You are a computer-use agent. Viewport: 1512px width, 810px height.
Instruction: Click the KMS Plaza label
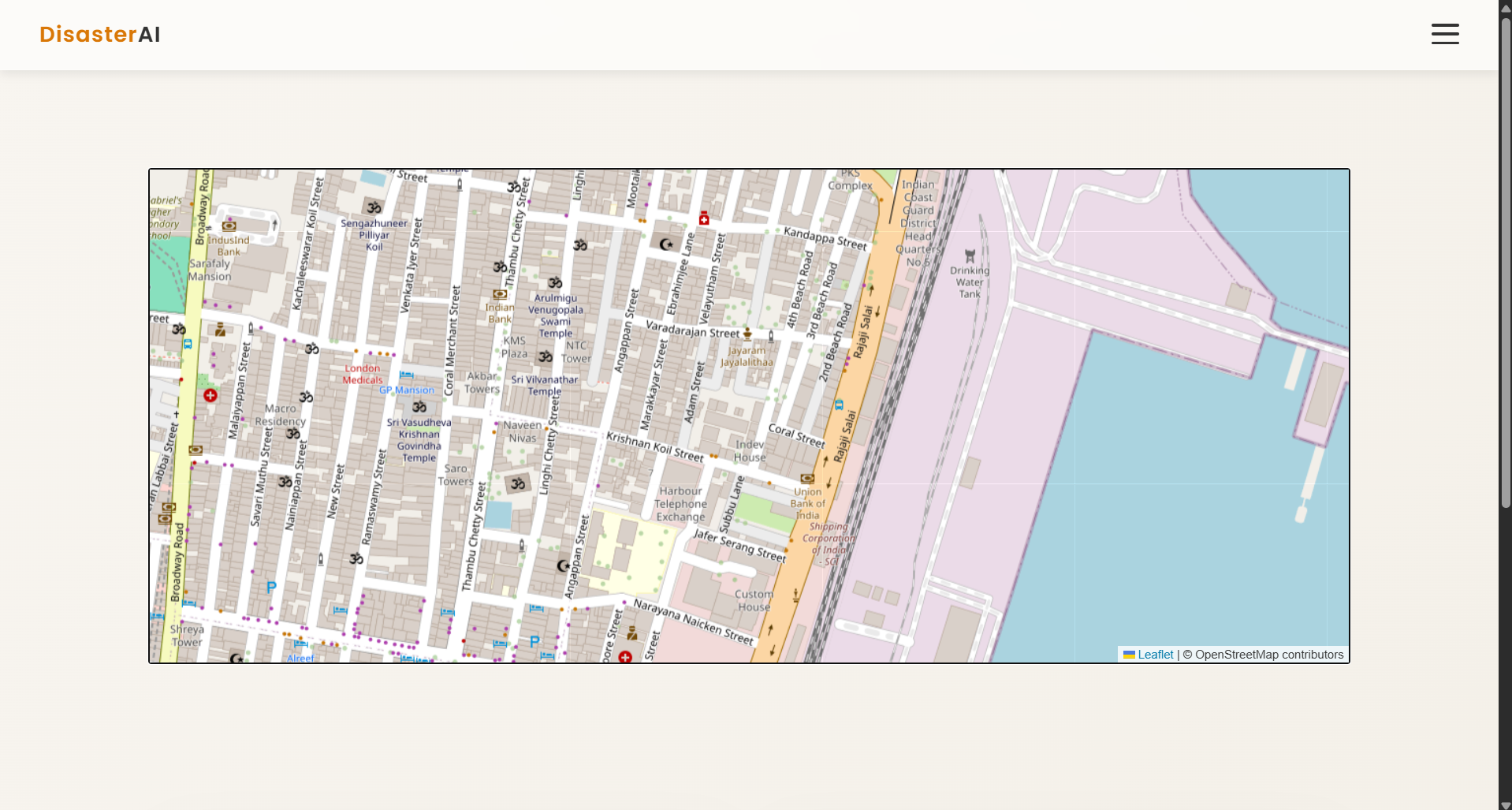(x=515, y=347)
